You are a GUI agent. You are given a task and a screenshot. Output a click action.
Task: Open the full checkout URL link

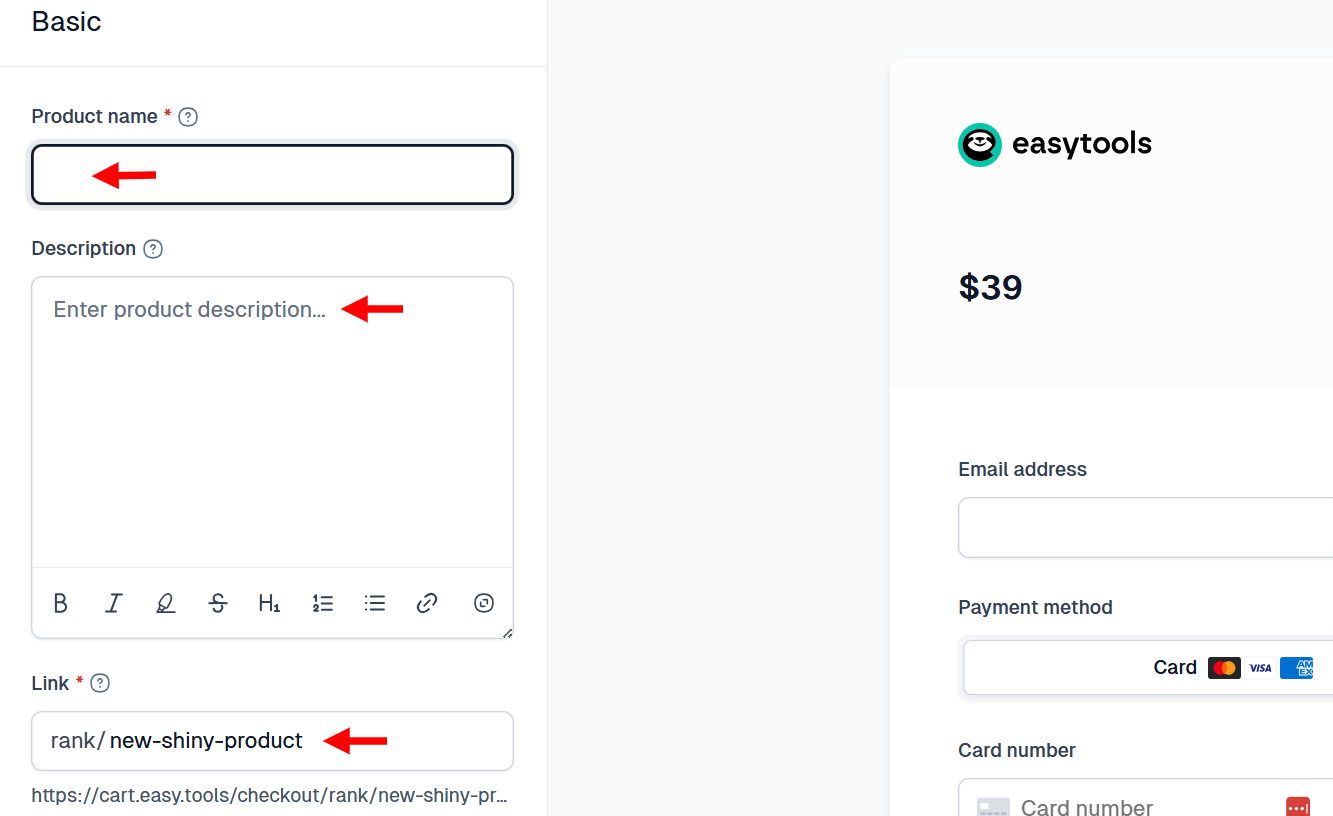coord(272,795)
